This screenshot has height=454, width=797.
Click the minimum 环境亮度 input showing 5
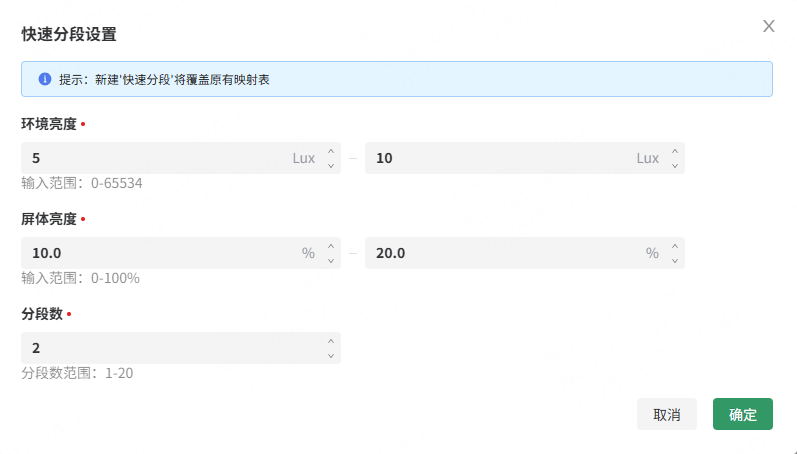[x=150, y=158]
